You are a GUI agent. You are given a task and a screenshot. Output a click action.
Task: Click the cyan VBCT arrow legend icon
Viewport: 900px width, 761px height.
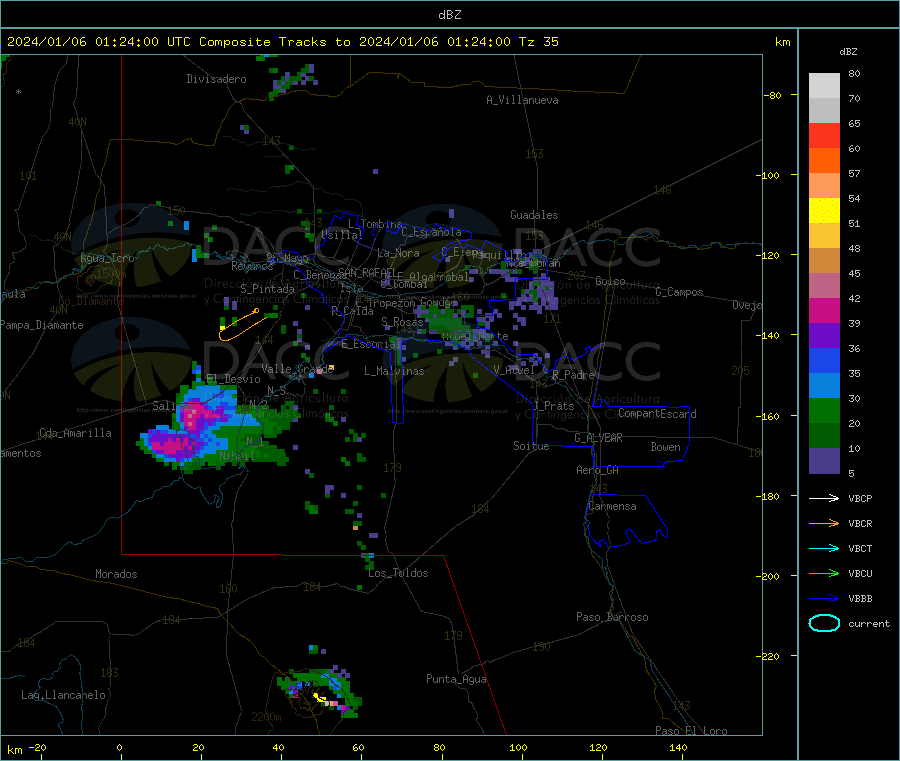click(x=824, y=549)
